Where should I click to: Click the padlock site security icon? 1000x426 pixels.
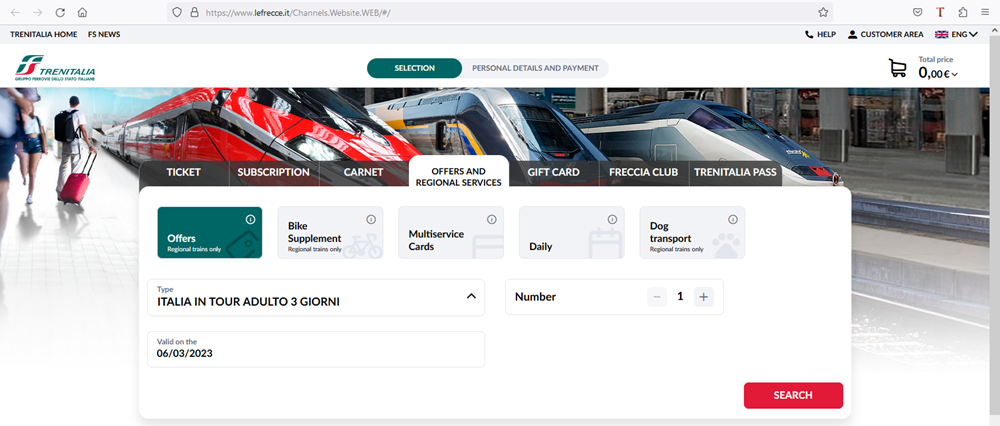(x=195, y=12)
